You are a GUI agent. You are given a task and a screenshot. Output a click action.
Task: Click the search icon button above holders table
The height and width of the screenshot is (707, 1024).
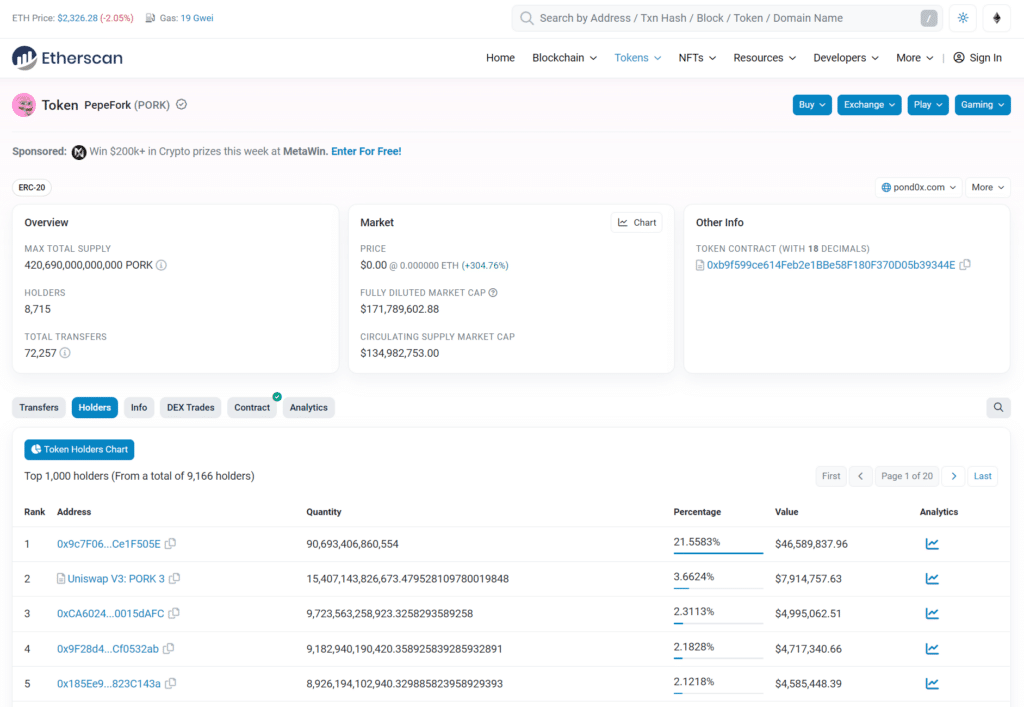pos(998,407)
